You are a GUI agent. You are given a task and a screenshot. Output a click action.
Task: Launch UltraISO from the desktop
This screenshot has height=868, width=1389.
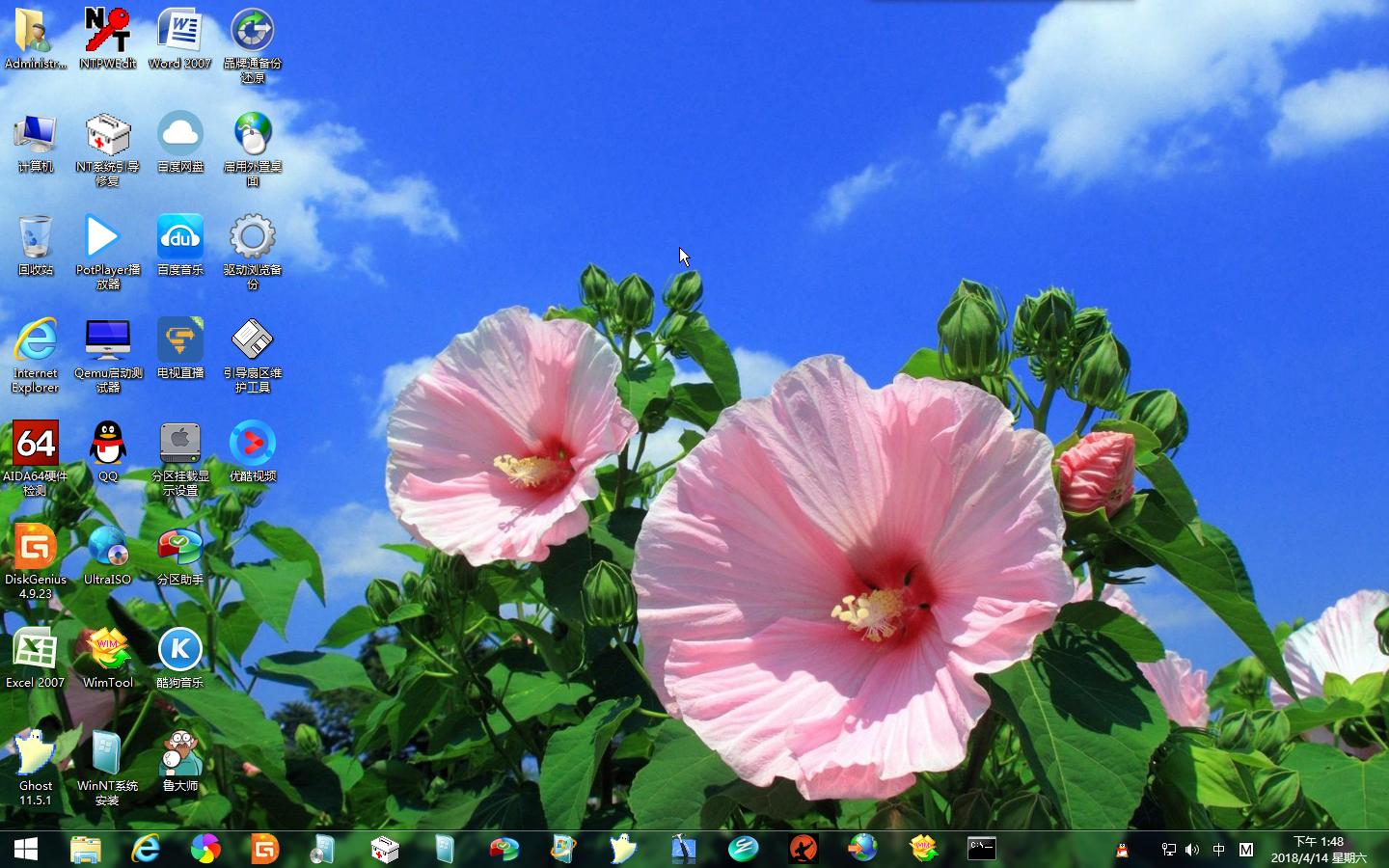pyautogui.click(x=108, y=555)
